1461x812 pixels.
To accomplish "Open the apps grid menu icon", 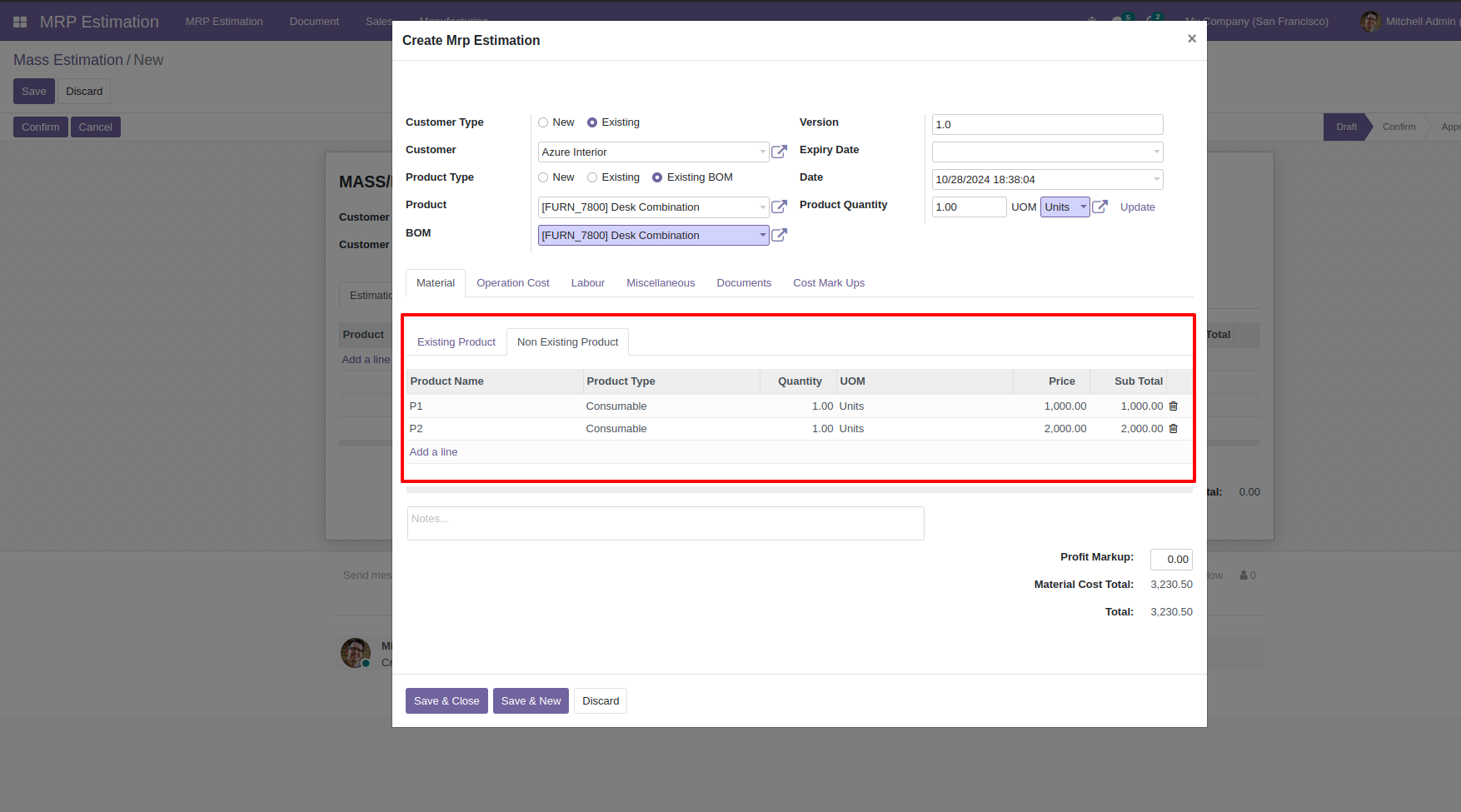I will pos(20,22).
